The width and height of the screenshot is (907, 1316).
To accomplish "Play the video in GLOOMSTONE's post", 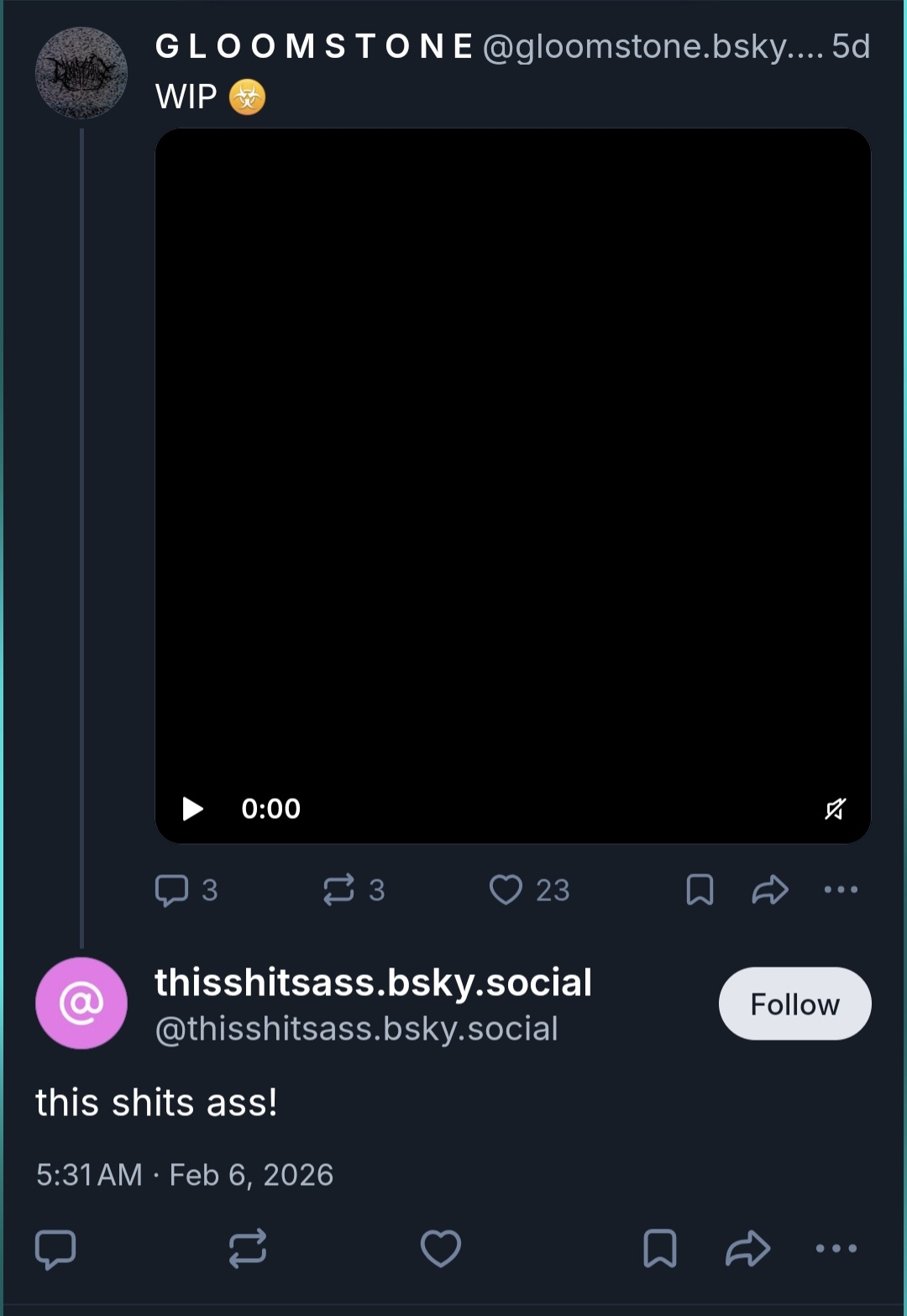I will point(193,809).
